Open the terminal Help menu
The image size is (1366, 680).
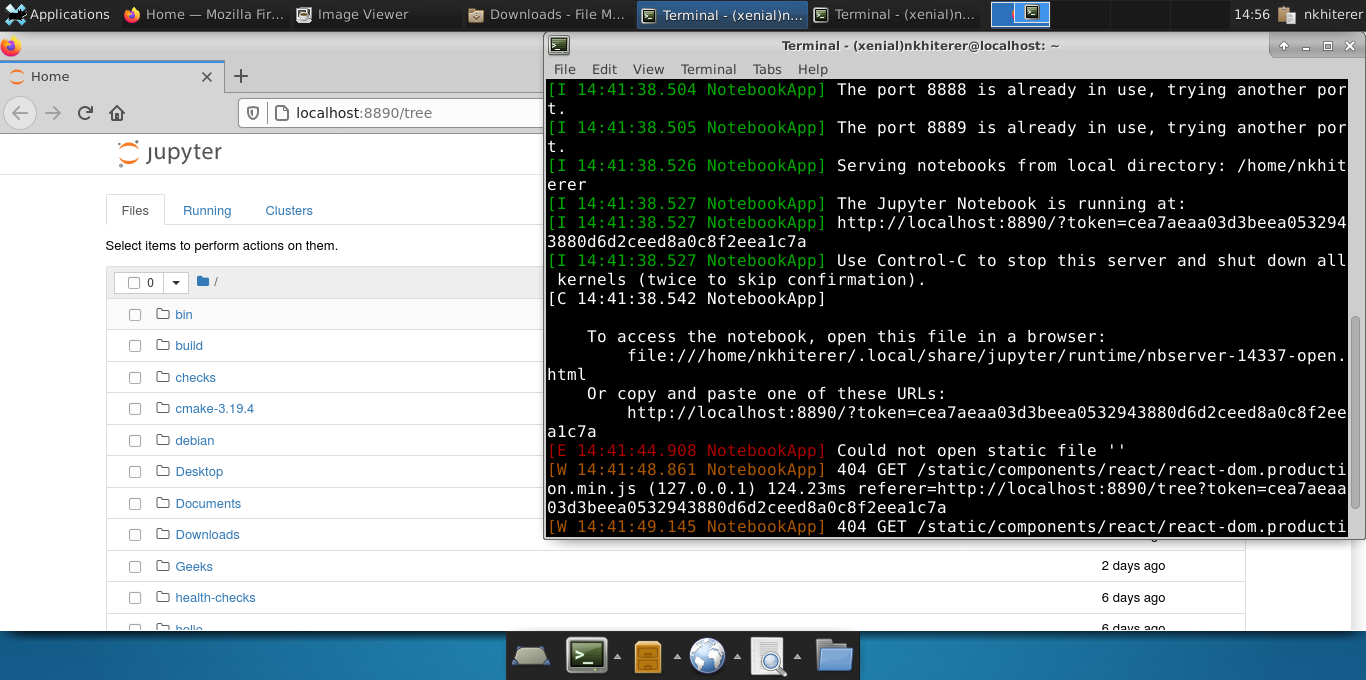coord(813,69)
